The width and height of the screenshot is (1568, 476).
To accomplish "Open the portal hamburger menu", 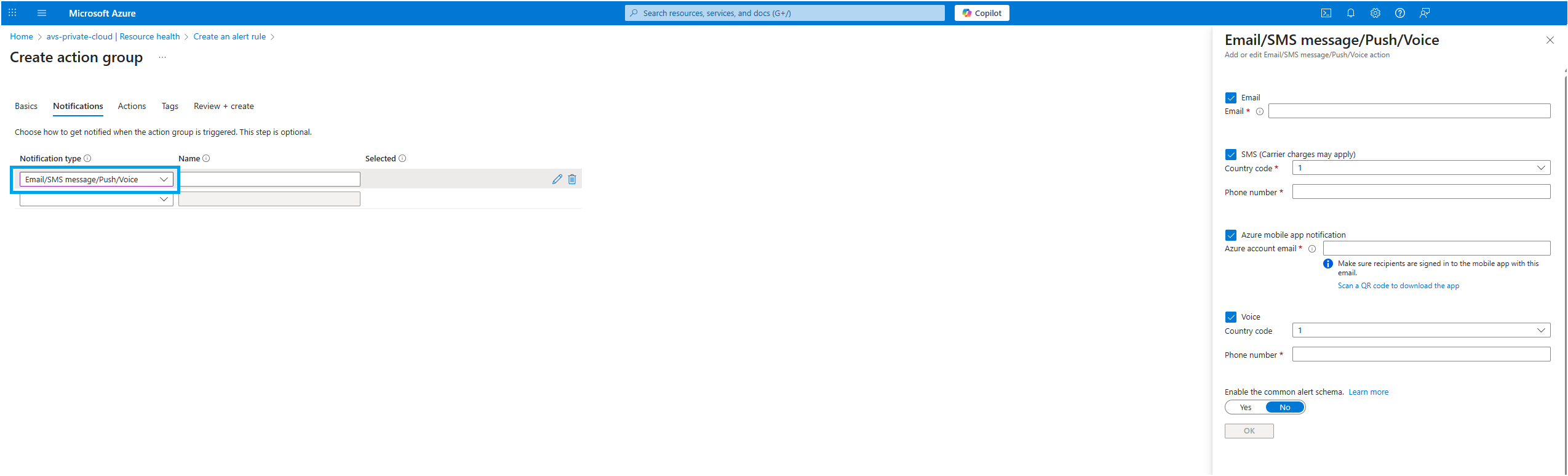I will point(42,13).
